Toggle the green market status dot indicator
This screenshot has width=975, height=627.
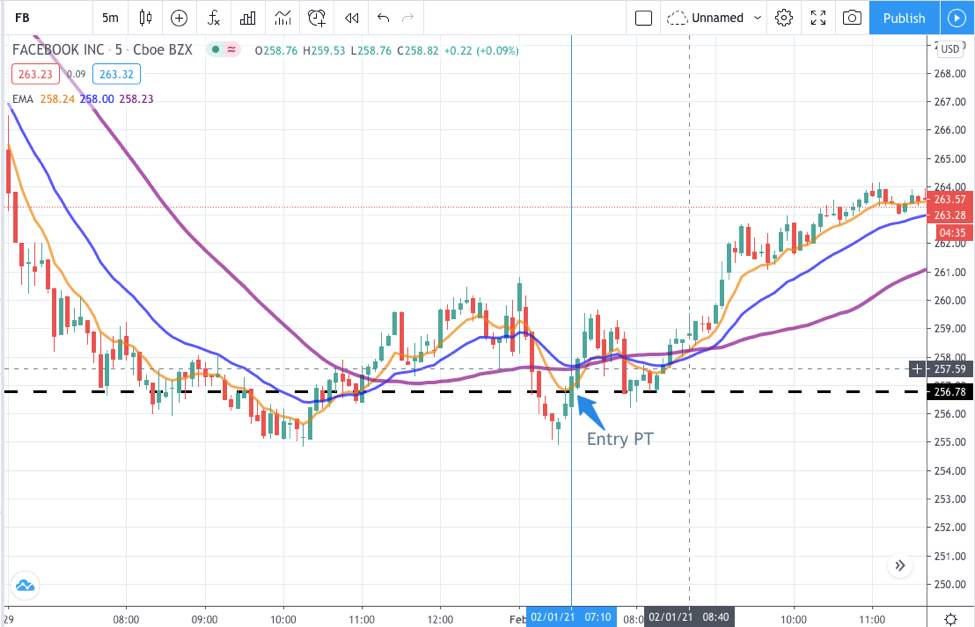(216, 50)
